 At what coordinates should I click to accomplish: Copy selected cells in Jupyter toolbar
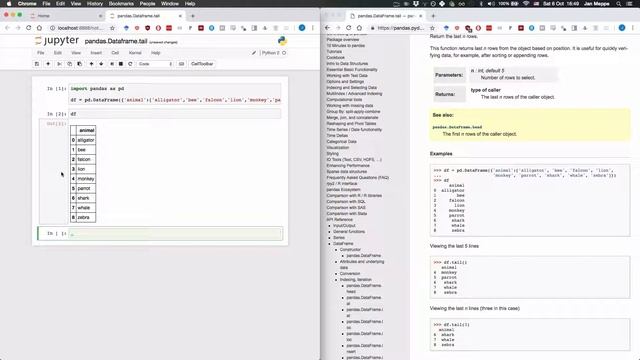[69, 64]
